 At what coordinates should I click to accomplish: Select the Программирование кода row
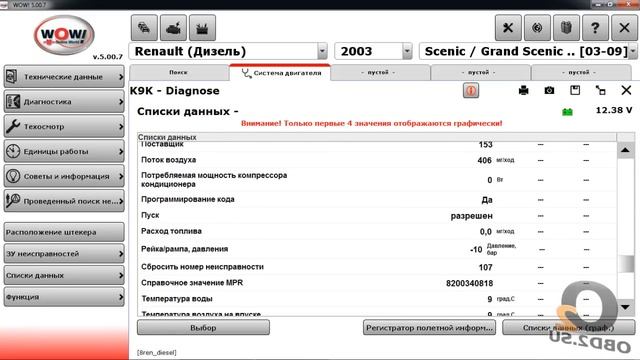377,200
